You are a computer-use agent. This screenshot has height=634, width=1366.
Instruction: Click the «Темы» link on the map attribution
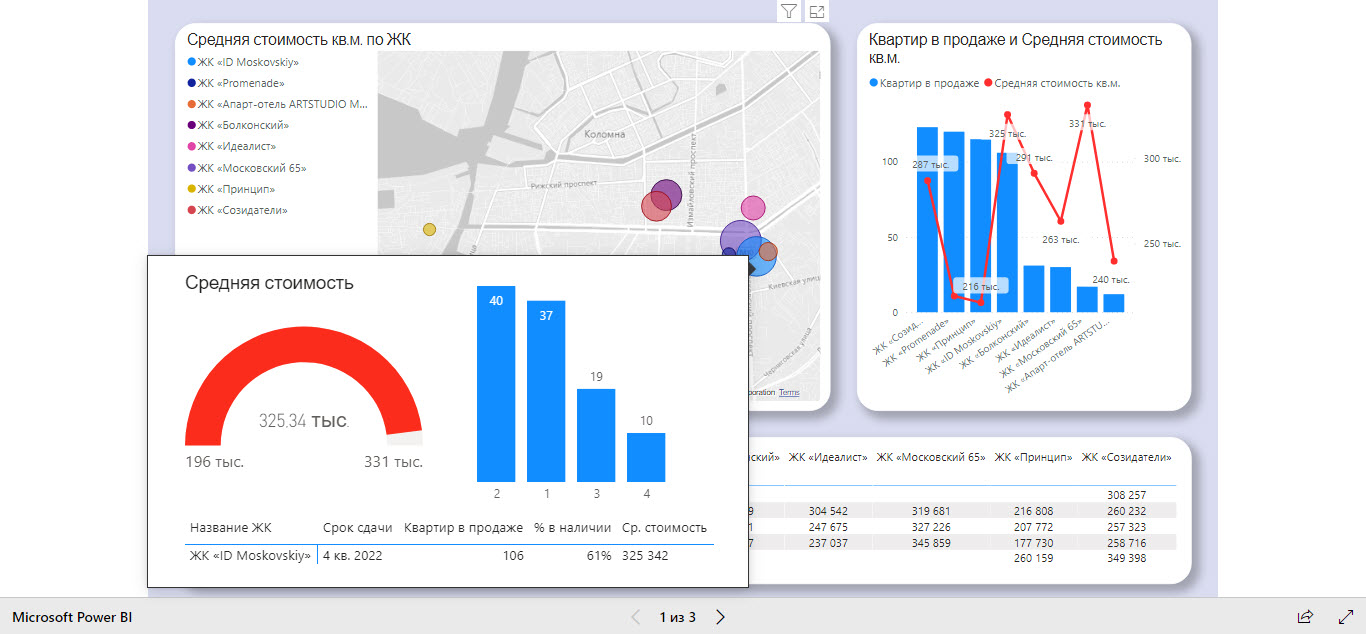(x=788, y=393)
